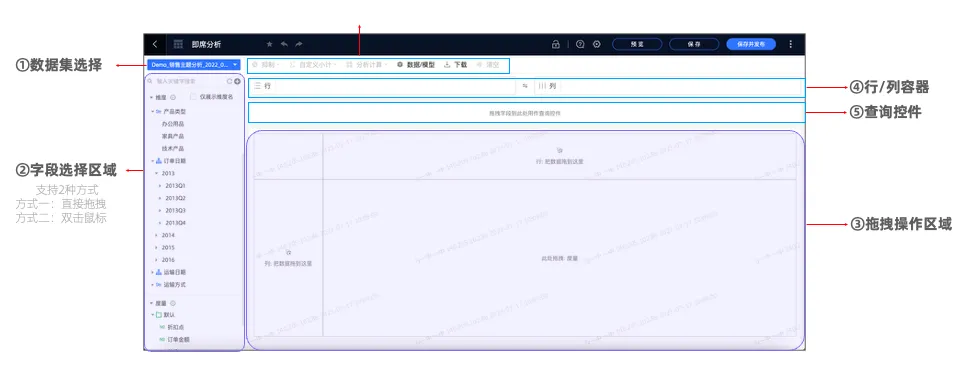Click the 保存并发布 button

pyautogui.click(x=751, y=44)
